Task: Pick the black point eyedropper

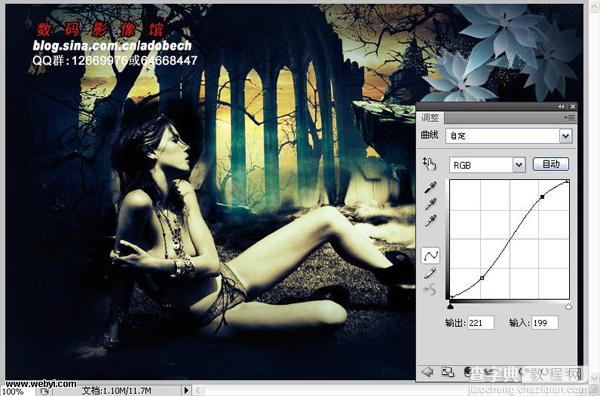Action: click(x=430, y=187)
